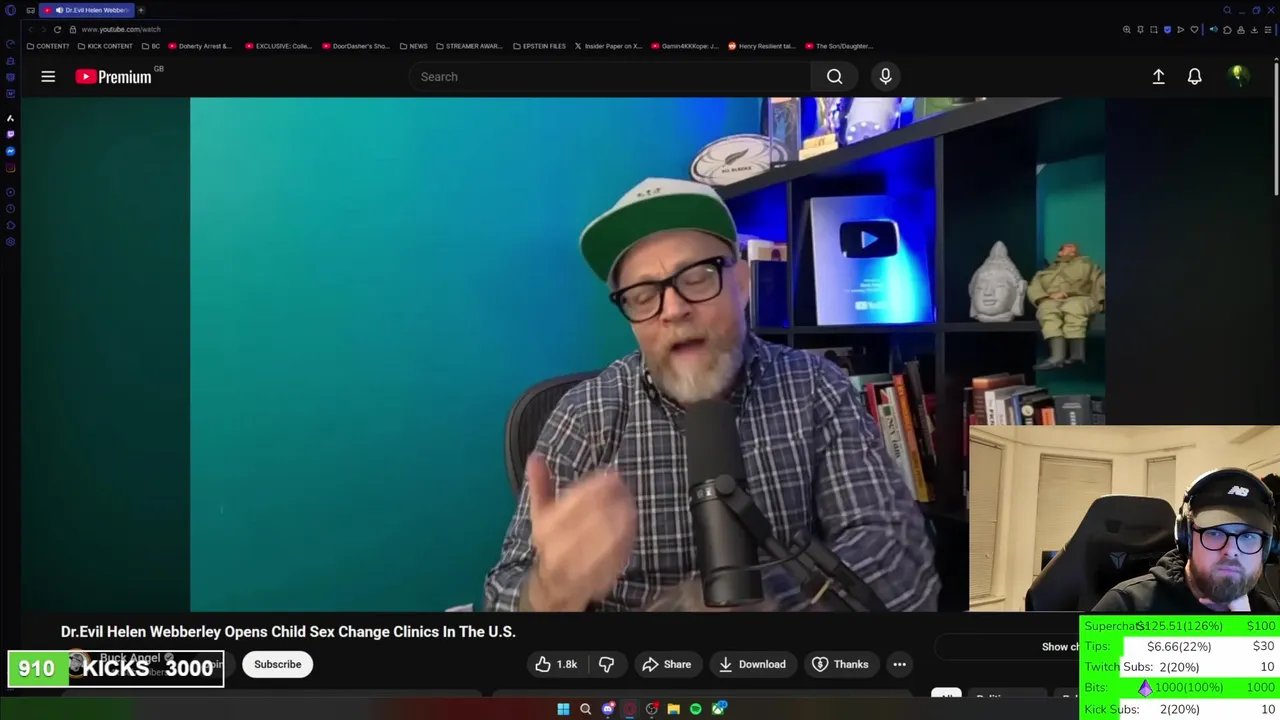Open The Son/Daughter bookmark
Image resolution: width=1280 pixels, height=720 pixels.
tap(839, 46)
